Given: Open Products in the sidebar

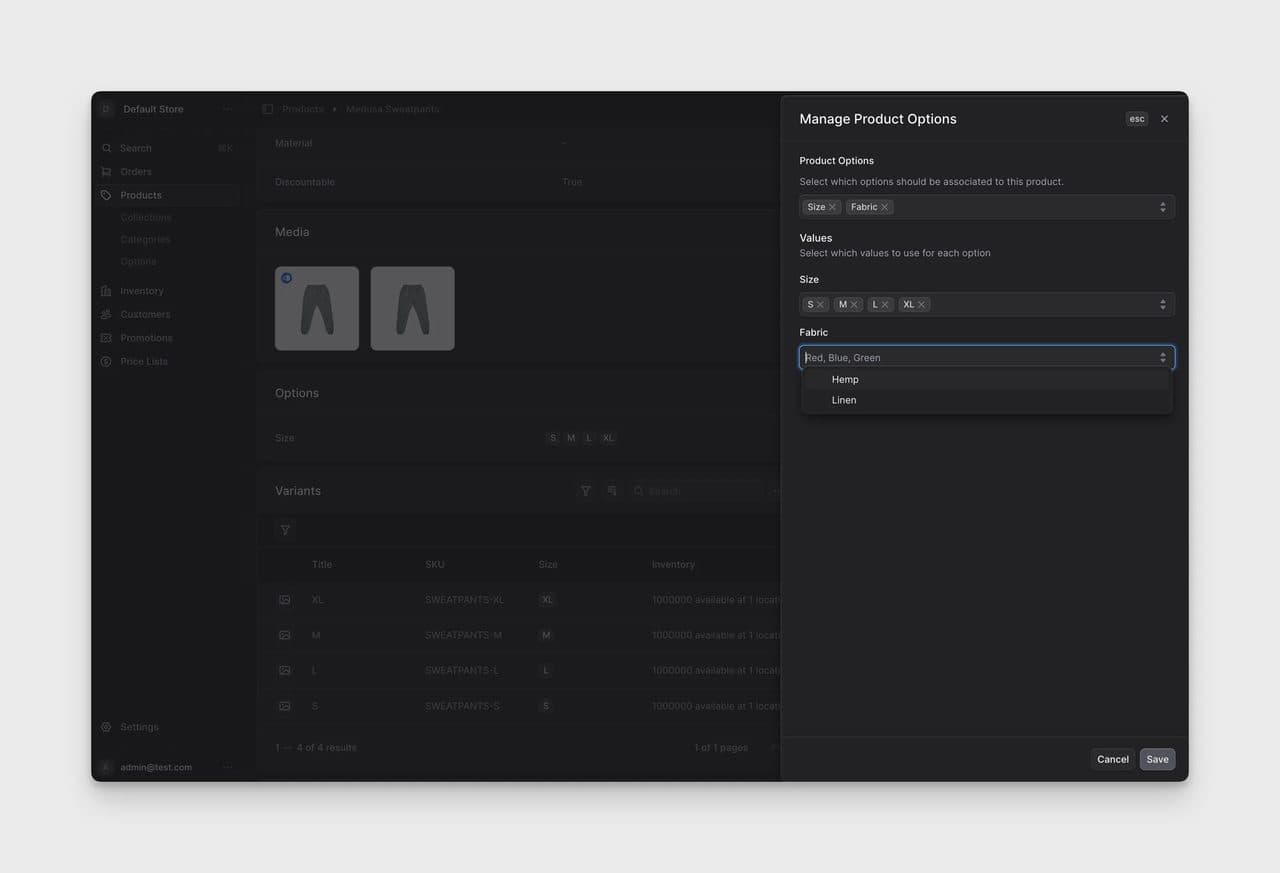Looking at the screenshot, I should click(167, 195).
